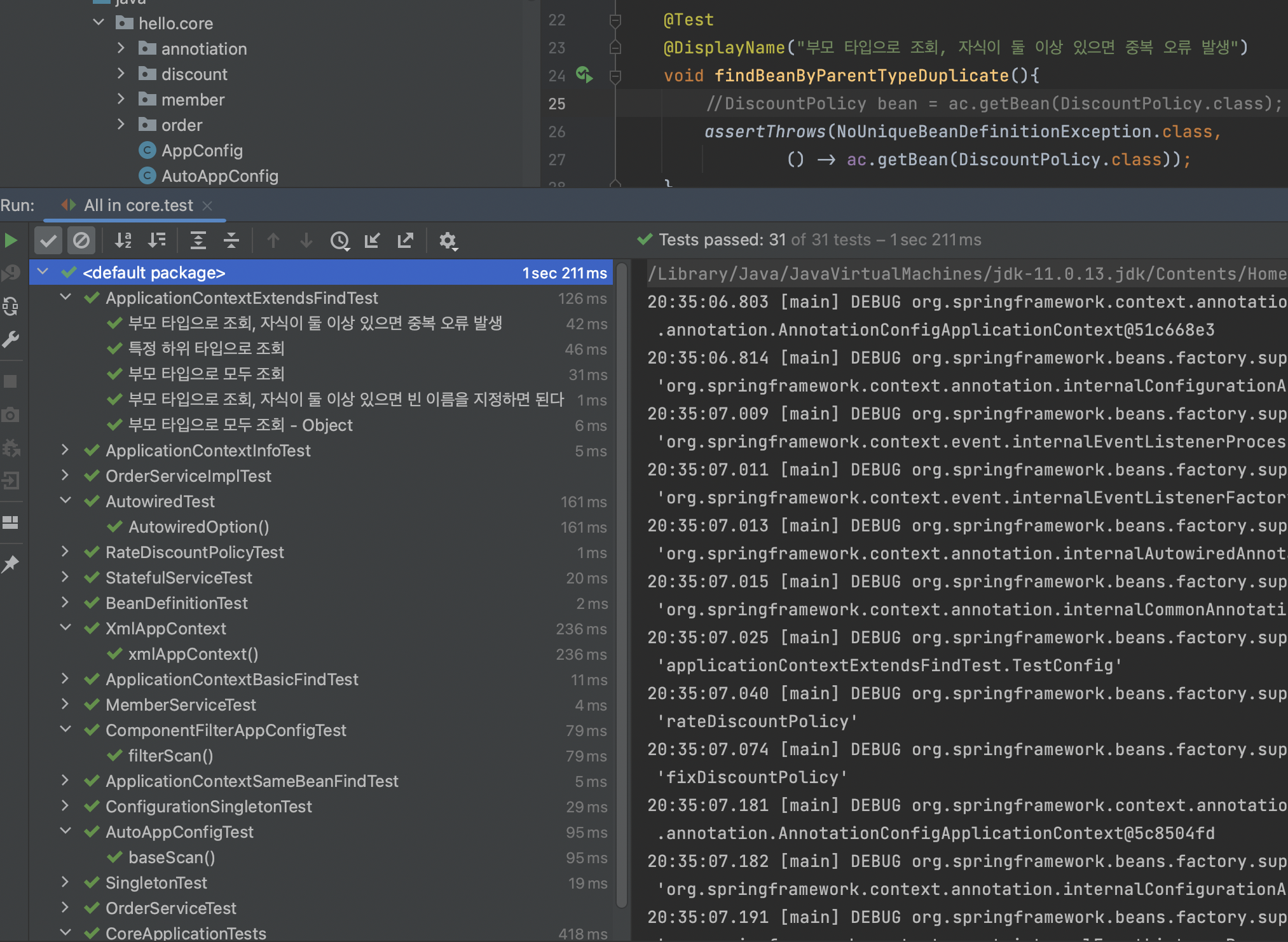Select '부모 타입으로 모두 조회 - Object' test
The width and height of the screenshot is (1288, 942).
(321, 425)
